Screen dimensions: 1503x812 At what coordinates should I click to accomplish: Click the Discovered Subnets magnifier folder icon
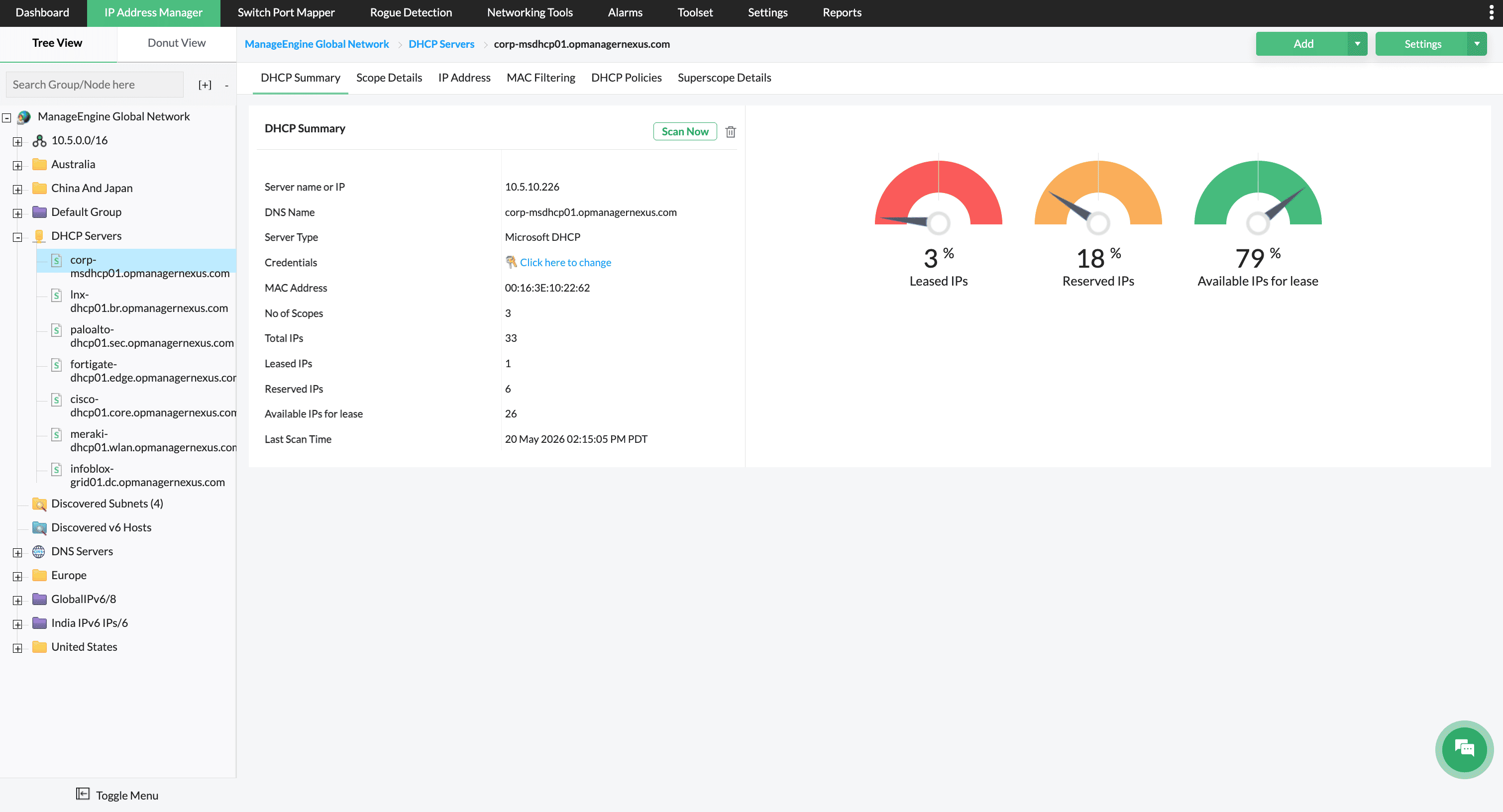[x=39, y=504]
